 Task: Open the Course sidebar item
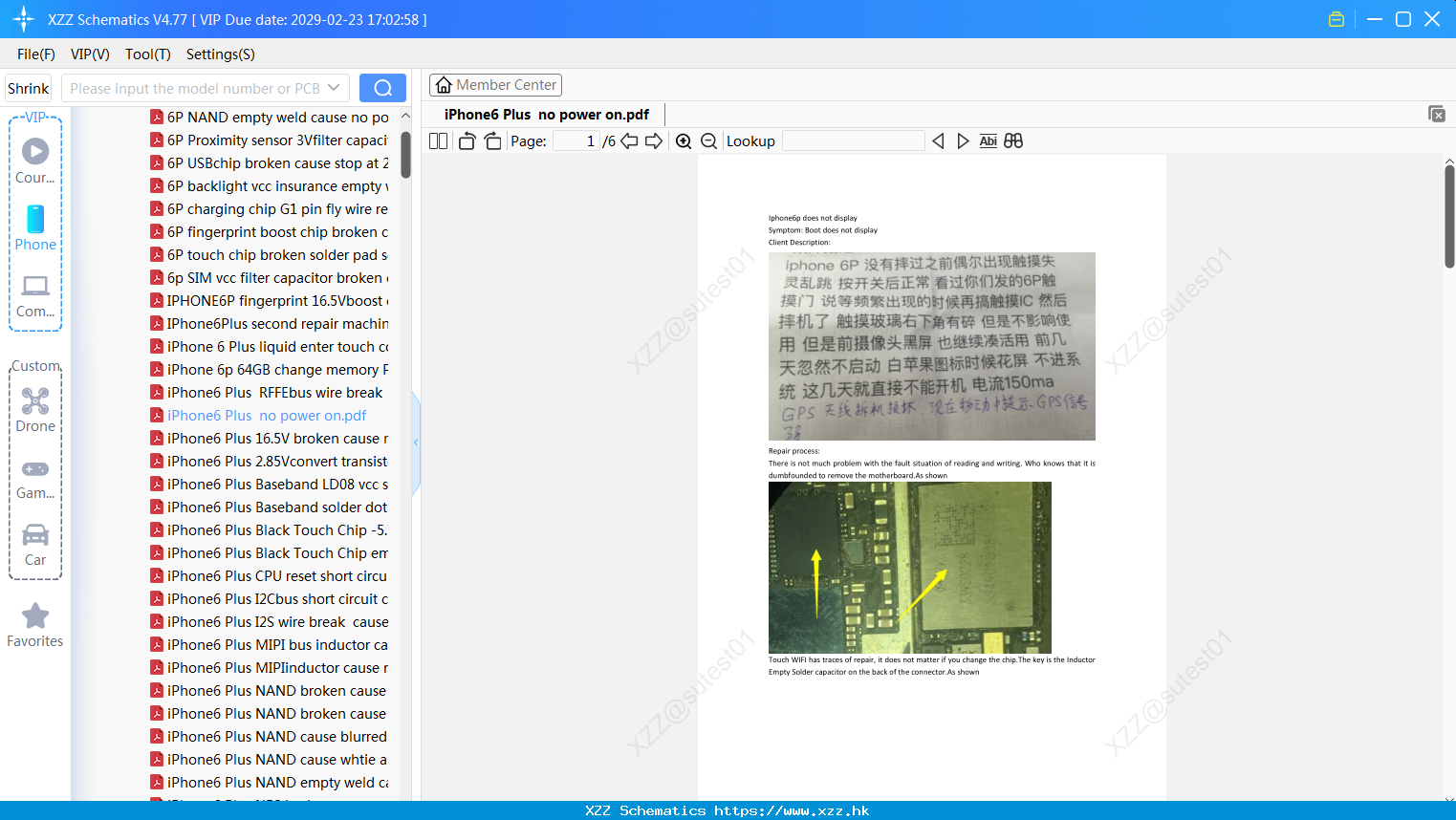(35, 162)
